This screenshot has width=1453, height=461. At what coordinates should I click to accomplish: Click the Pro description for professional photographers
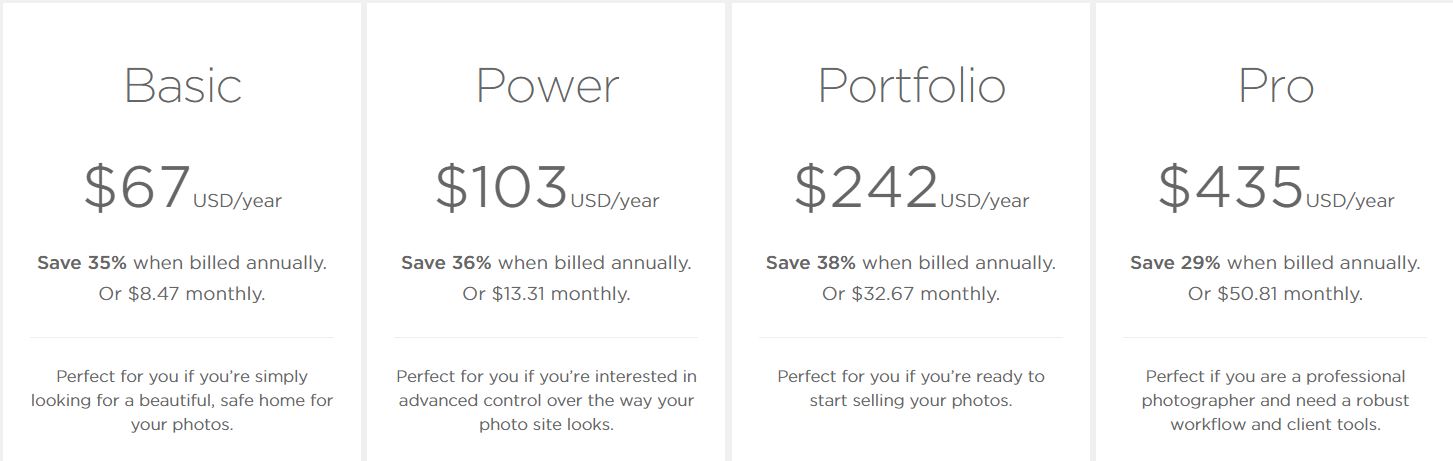pos(1275,400)
